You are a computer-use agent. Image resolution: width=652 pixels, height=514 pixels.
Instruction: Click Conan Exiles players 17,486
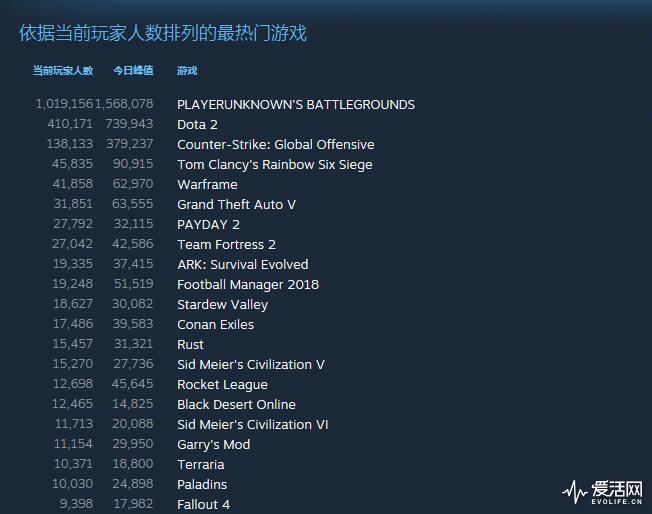pyautogui.click(x=73, y=324)
